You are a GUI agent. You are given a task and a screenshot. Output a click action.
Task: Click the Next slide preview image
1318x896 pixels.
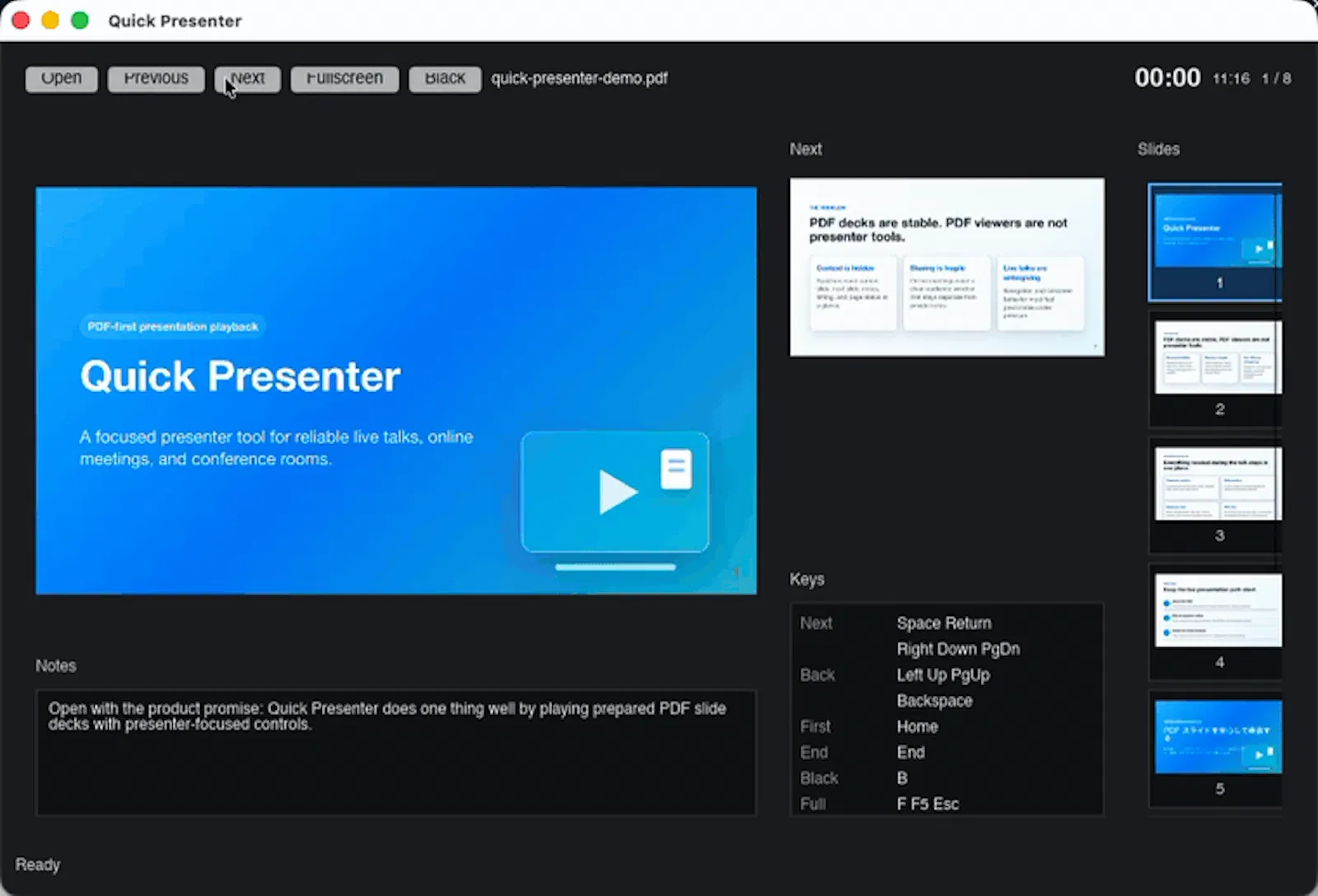(x=947, y=268)
